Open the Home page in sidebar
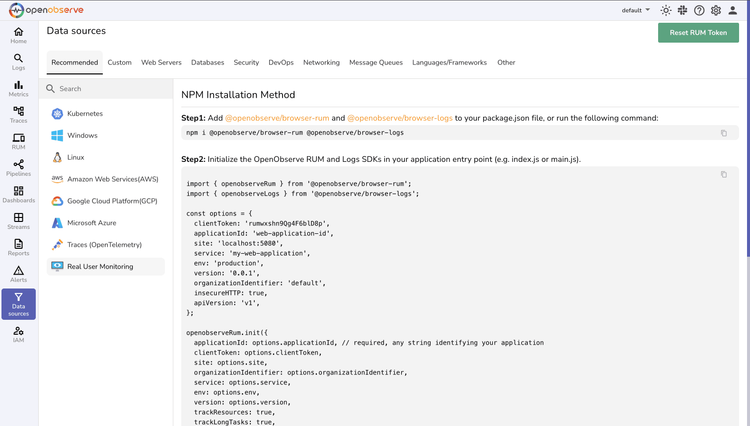 18,35
